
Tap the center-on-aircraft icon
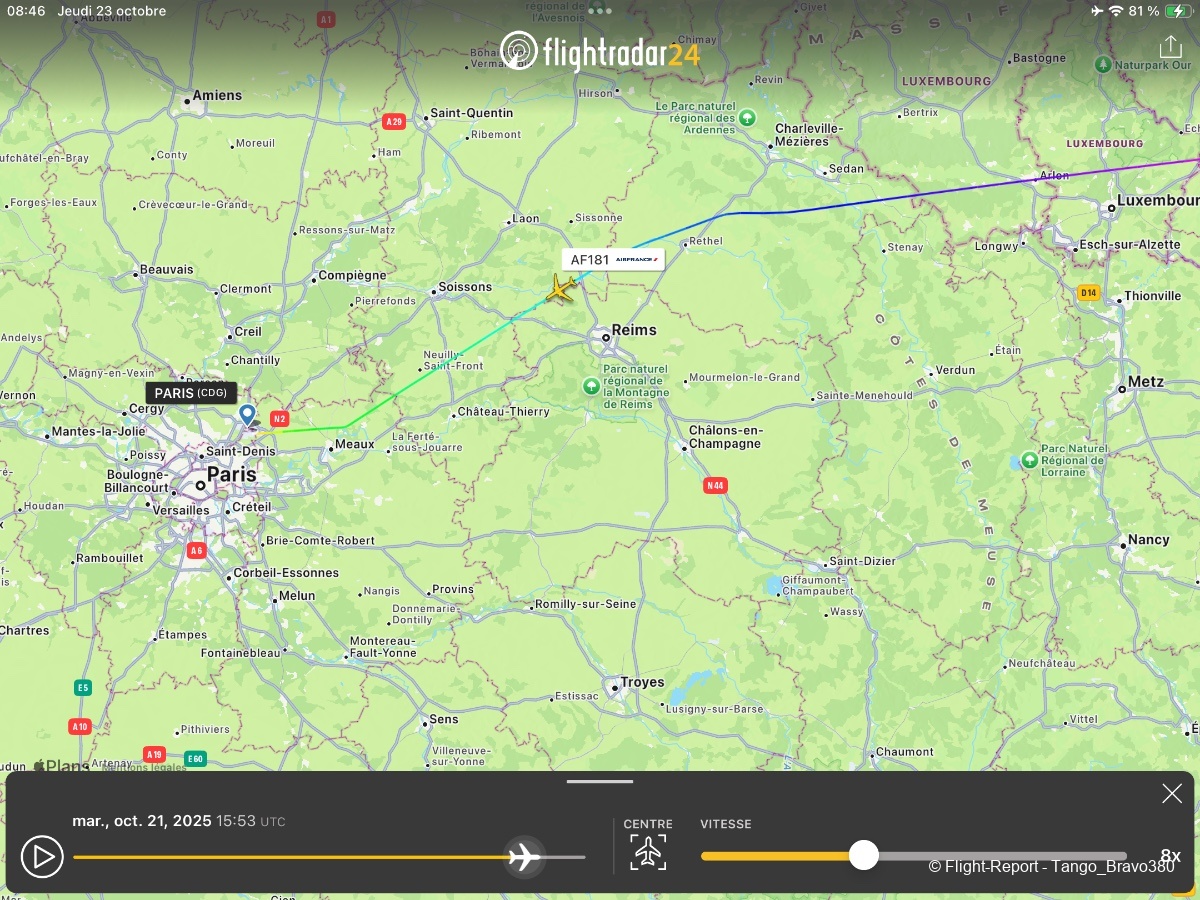coord(648,852)
